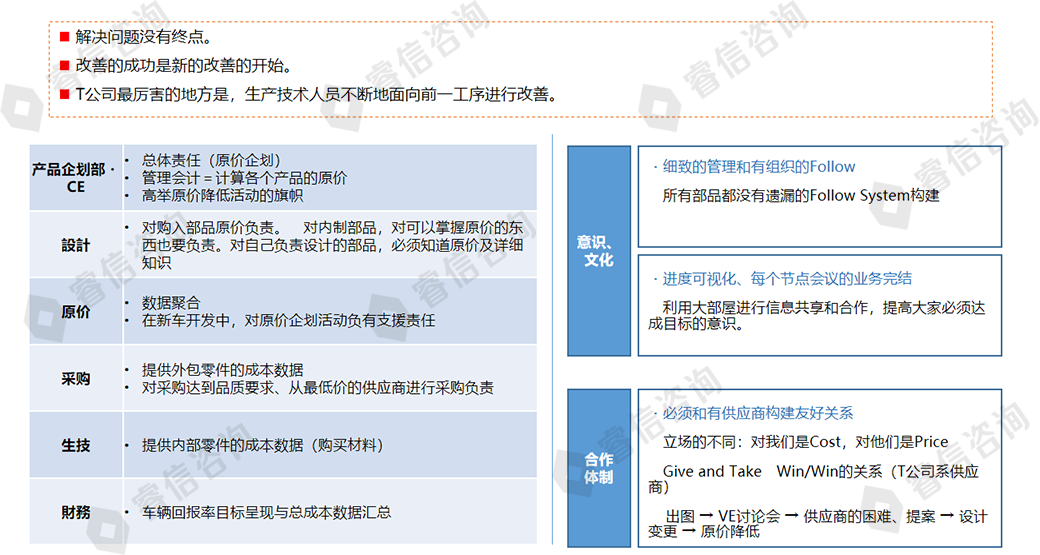Click the blue 合作体制 box
The image size is (1040, 555).
pos(599,468)
